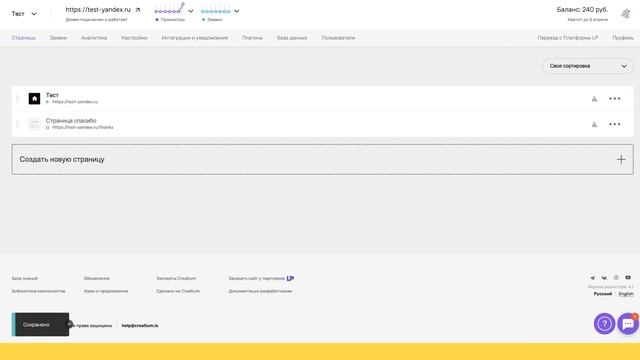640x360 pixels.
Task: Click the purple Просмотры mini chart
Action: (x=169, y=9)
